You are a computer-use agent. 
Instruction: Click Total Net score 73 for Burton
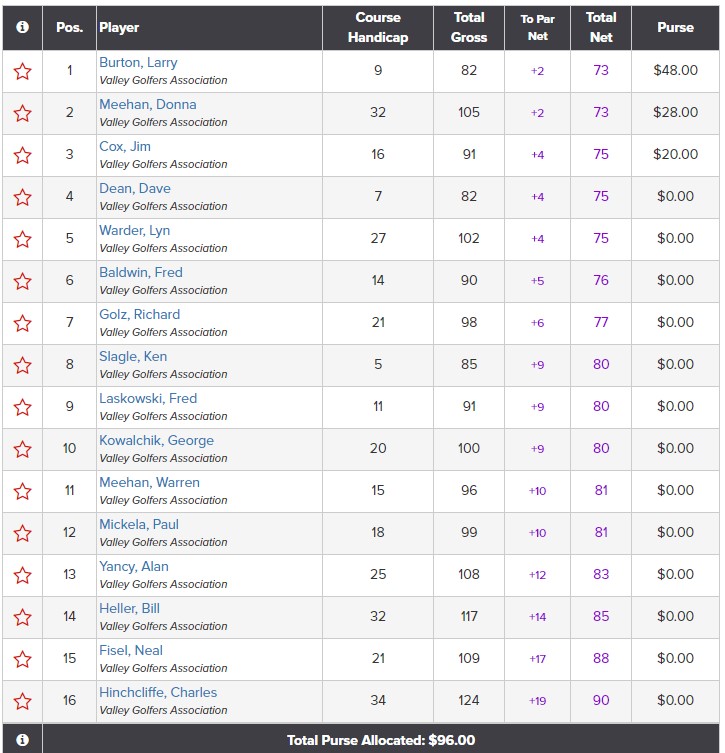601,71
